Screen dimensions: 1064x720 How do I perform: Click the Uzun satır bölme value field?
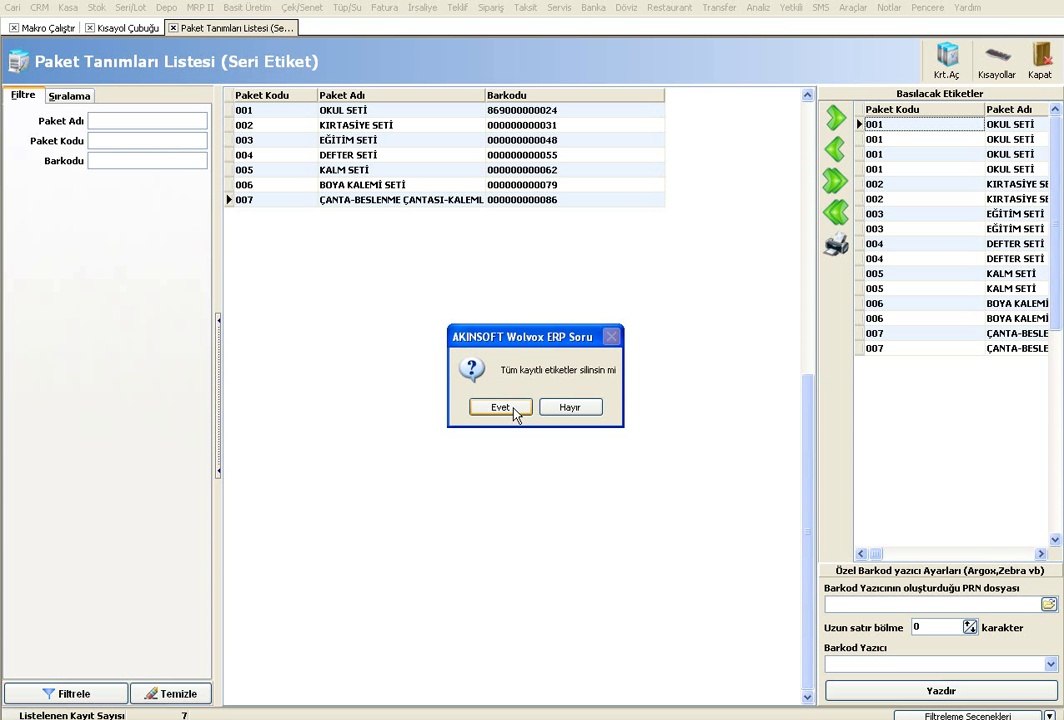tap(936, 627)
